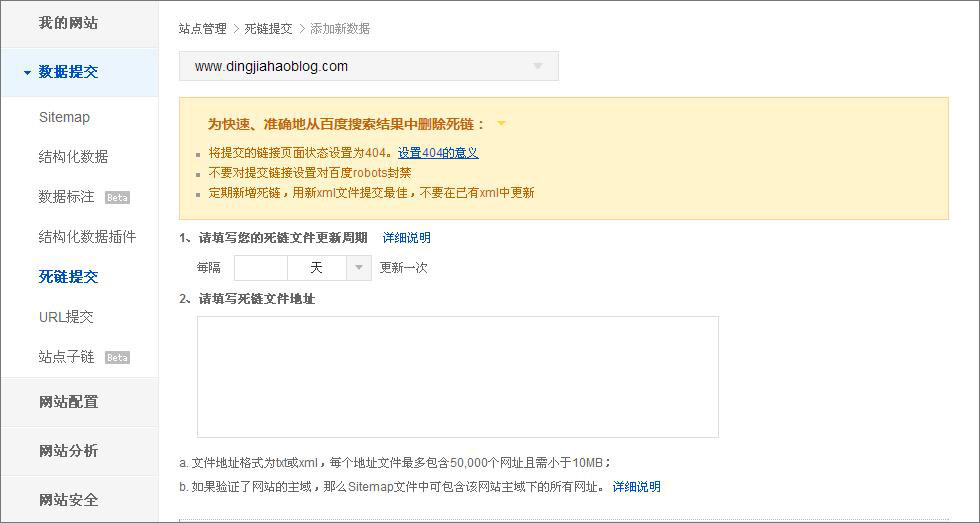Select the 死链提交 sidebar item
Screen dimensions: 980x523
(68, 277)
